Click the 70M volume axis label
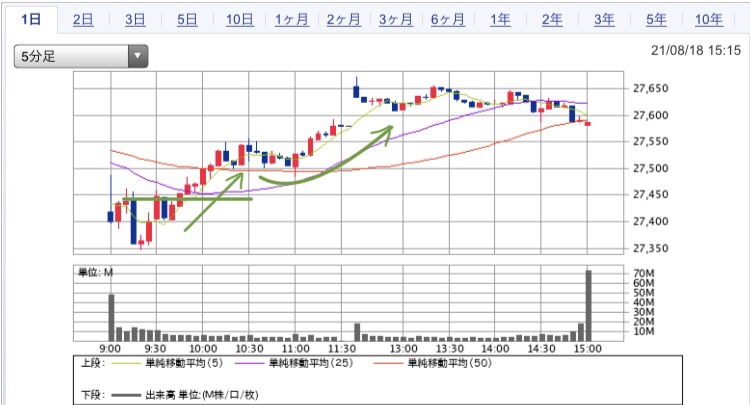This screenshot has width=750, height=405. point(644,274)
